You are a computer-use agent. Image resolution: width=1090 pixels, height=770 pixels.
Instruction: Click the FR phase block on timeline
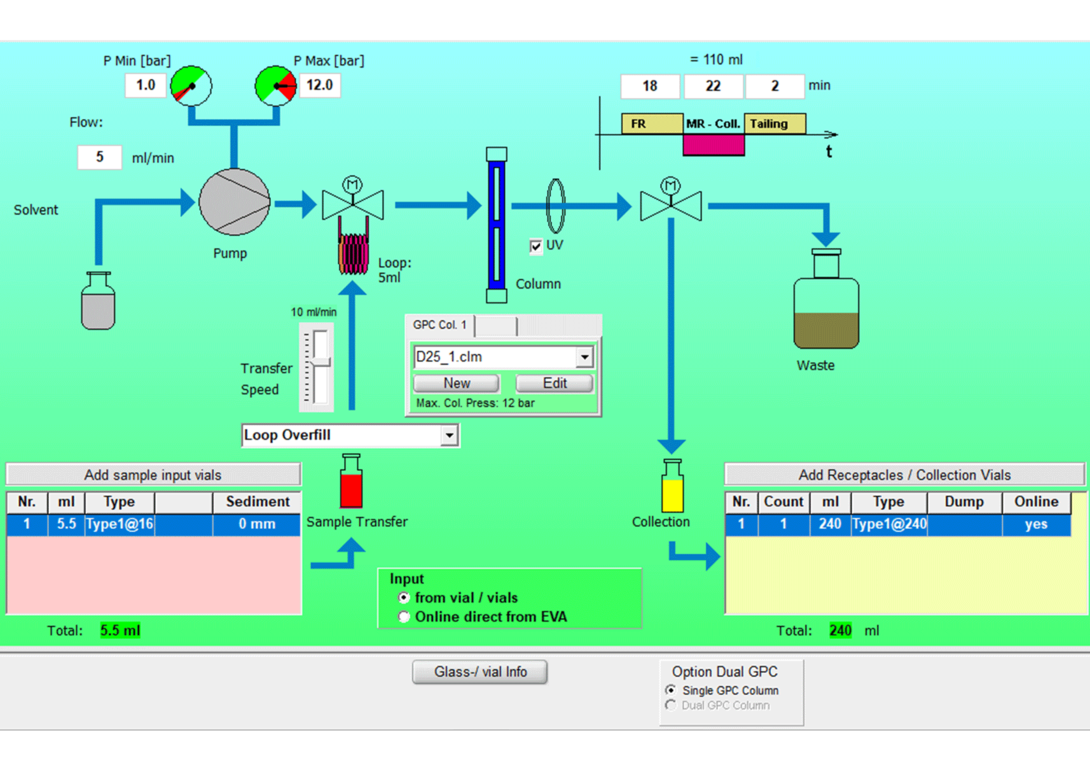tap(652, 124)
